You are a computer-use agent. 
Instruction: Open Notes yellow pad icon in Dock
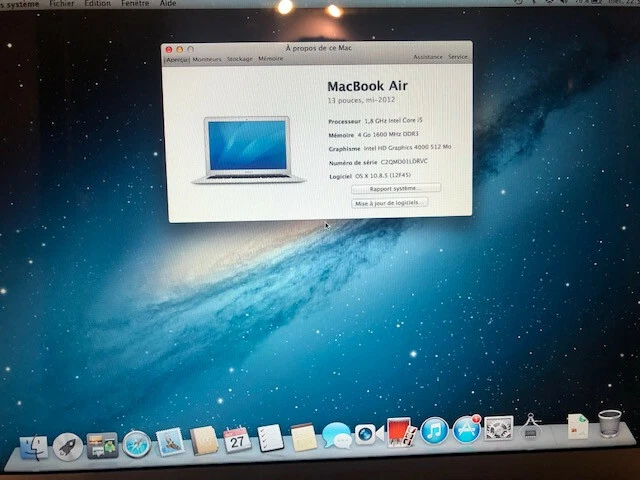[303, 437]
